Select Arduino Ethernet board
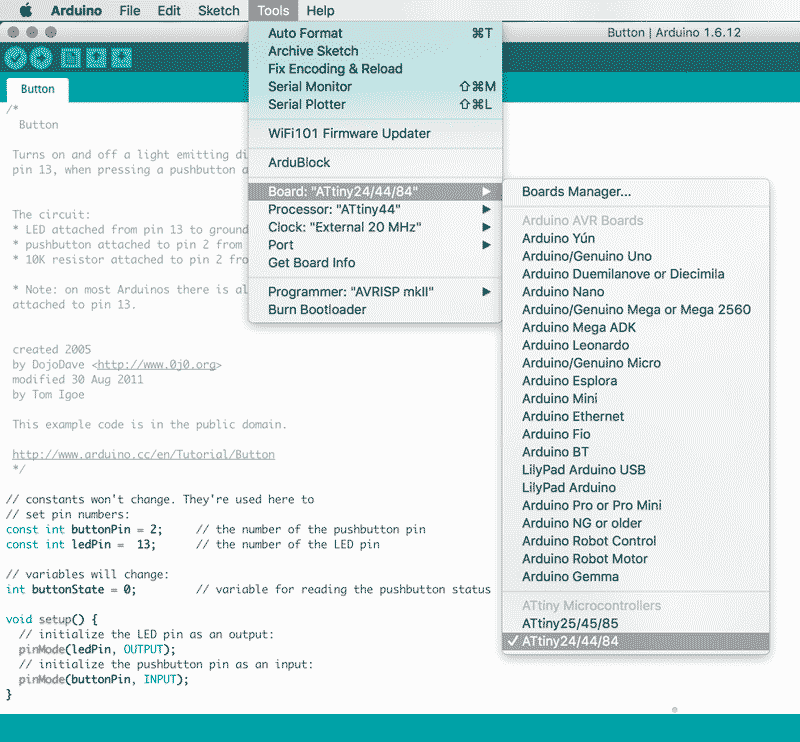 [x=636, y=416]
